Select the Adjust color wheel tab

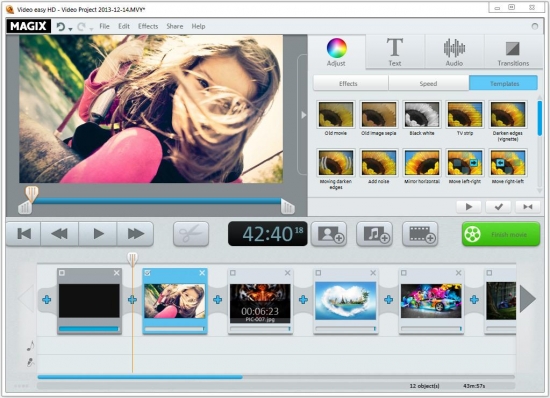(x=336, y=52)
